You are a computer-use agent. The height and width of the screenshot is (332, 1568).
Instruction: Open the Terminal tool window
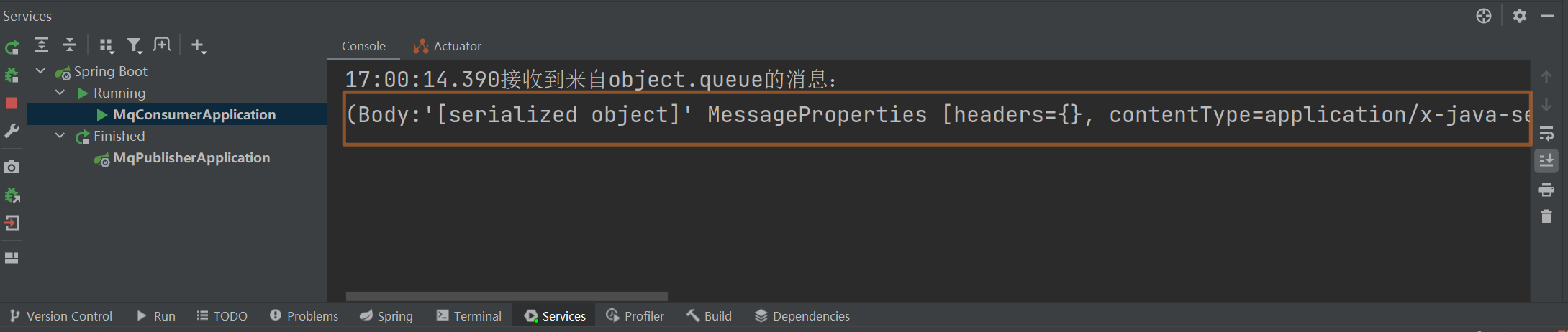[469, 316]
